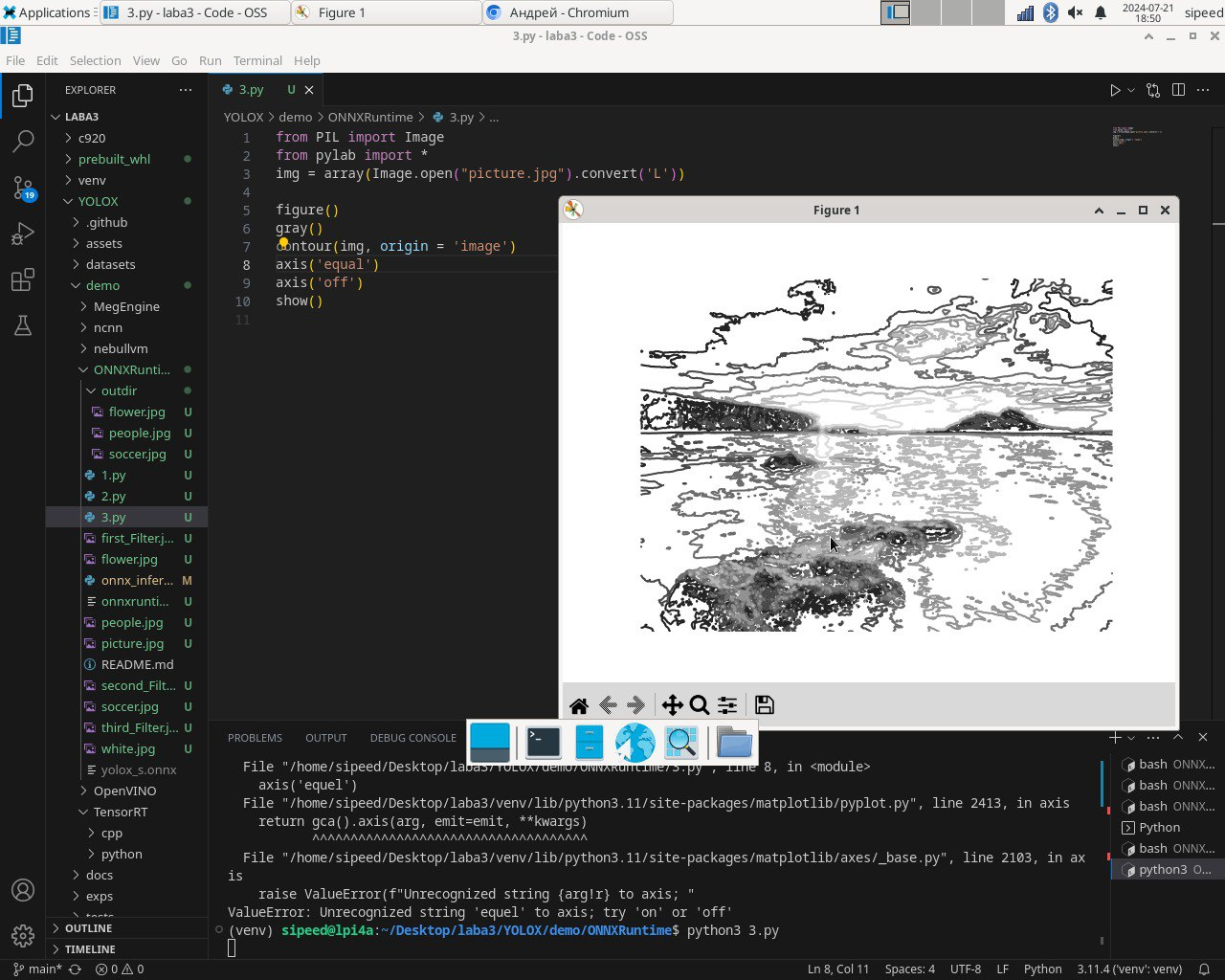This screenshot has height=980, width=1225.
Task: Open picture.jpg in the explorer
Action: click(132, 643)
